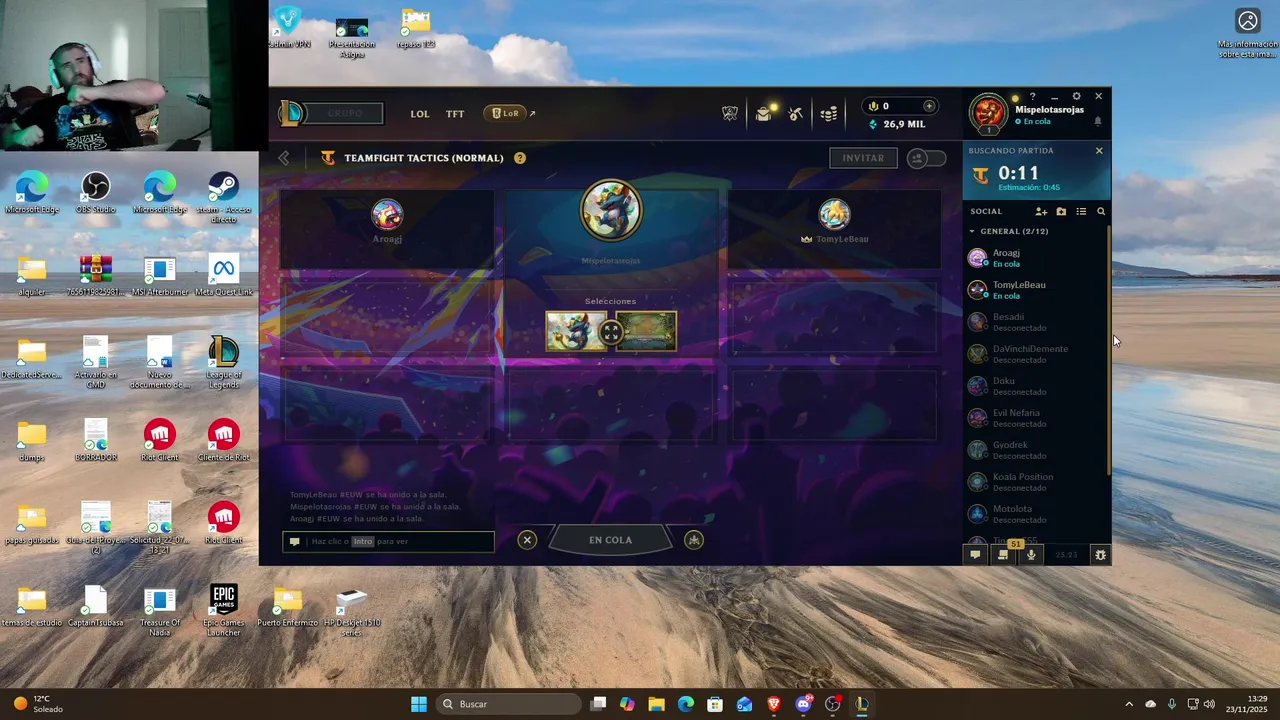Screen dimensions: 1280x720
Task: Select the Little Legend selection thumbnail
Action: (576, 332)
